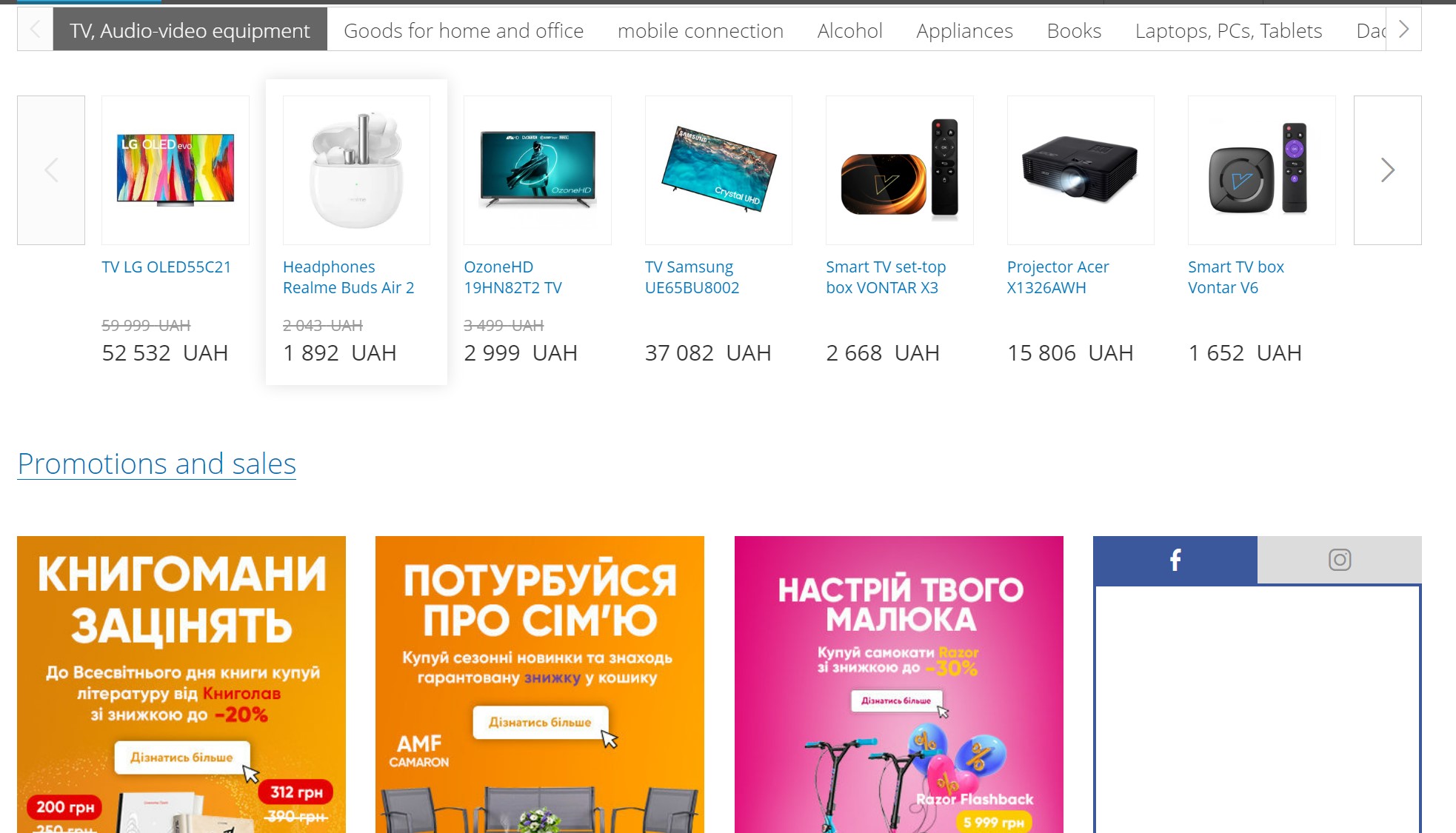The image size is (1456, 833).
Task: Select the TV, Audio-video equipment tab
Action: click(x=190, y=30)
